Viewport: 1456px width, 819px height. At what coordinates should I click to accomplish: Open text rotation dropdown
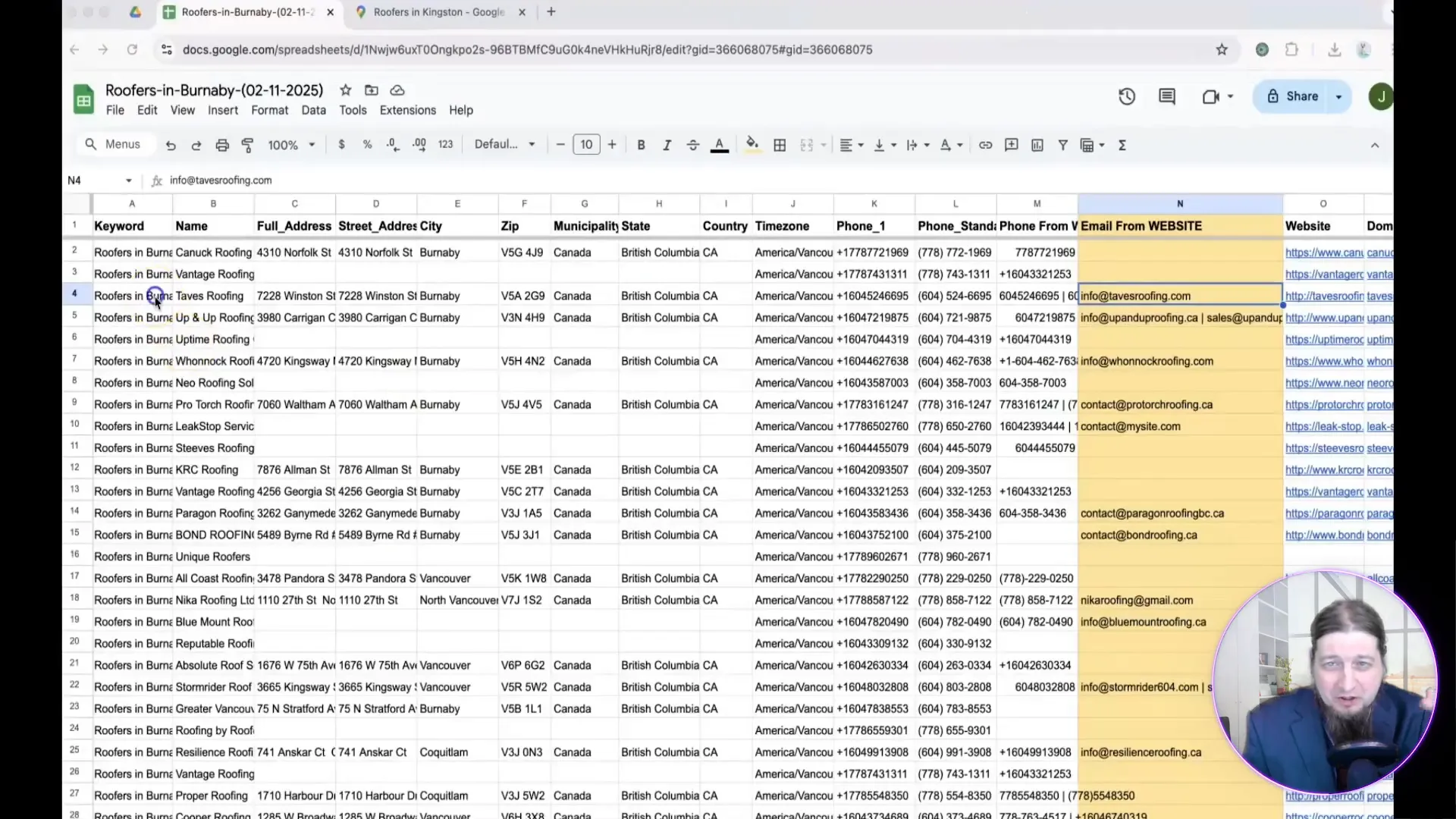point(951,145)
